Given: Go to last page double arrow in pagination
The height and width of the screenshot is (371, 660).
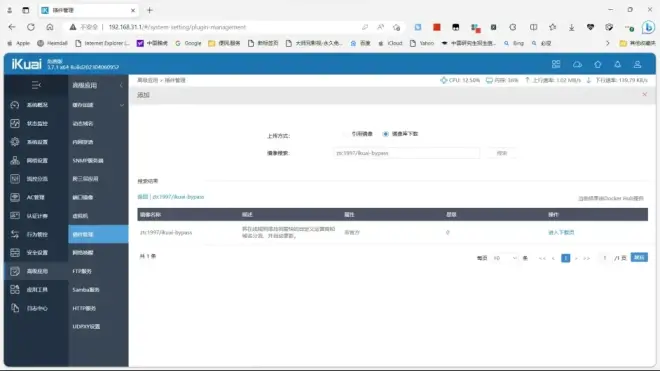Looking at the screenshot, I should click(586, 258).
